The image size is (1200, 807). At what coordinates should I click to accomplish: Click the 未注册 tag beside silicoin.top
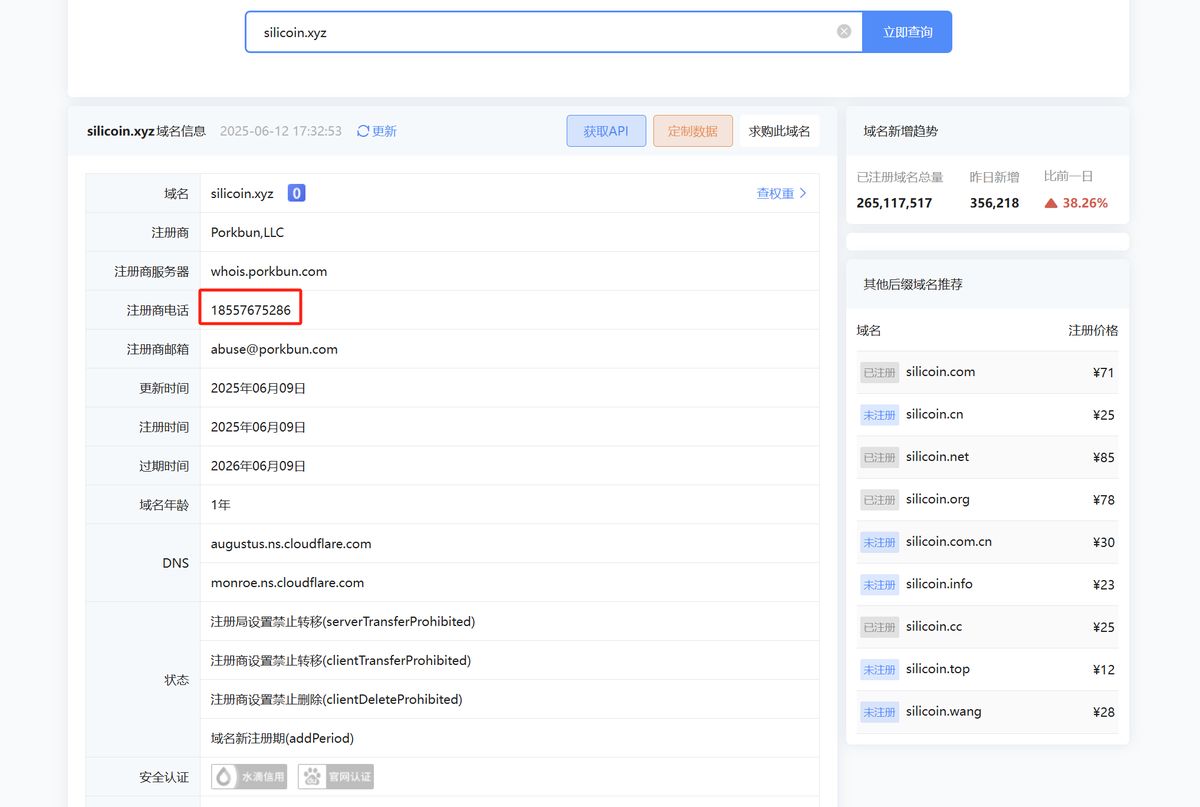879,669
